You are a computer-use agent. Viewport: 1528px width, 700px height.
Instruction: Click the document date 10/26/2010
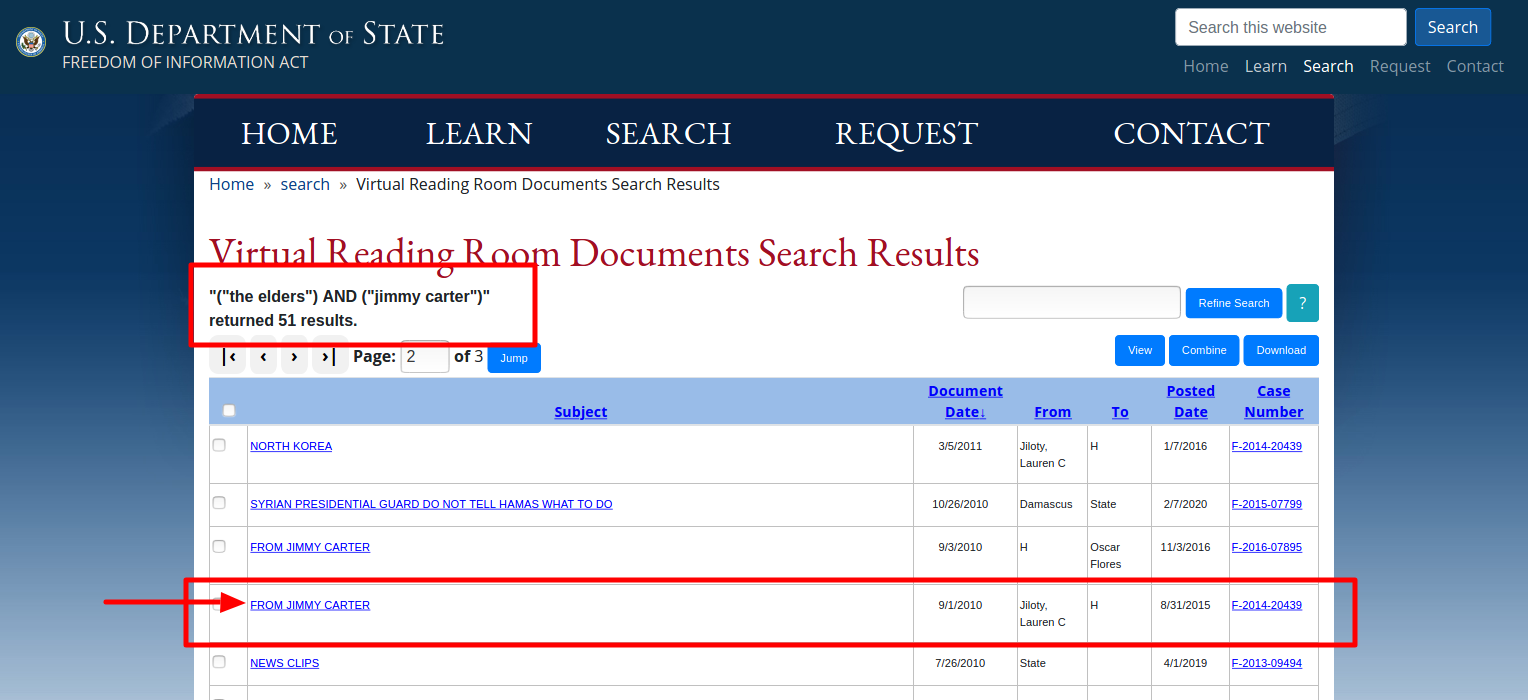click(960, 504)
